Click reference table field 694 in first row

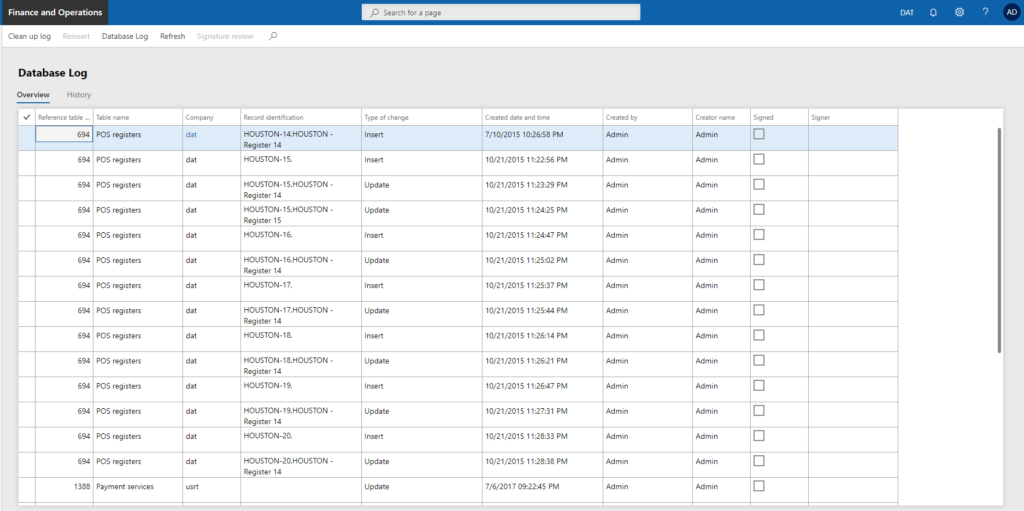point(64,135)
